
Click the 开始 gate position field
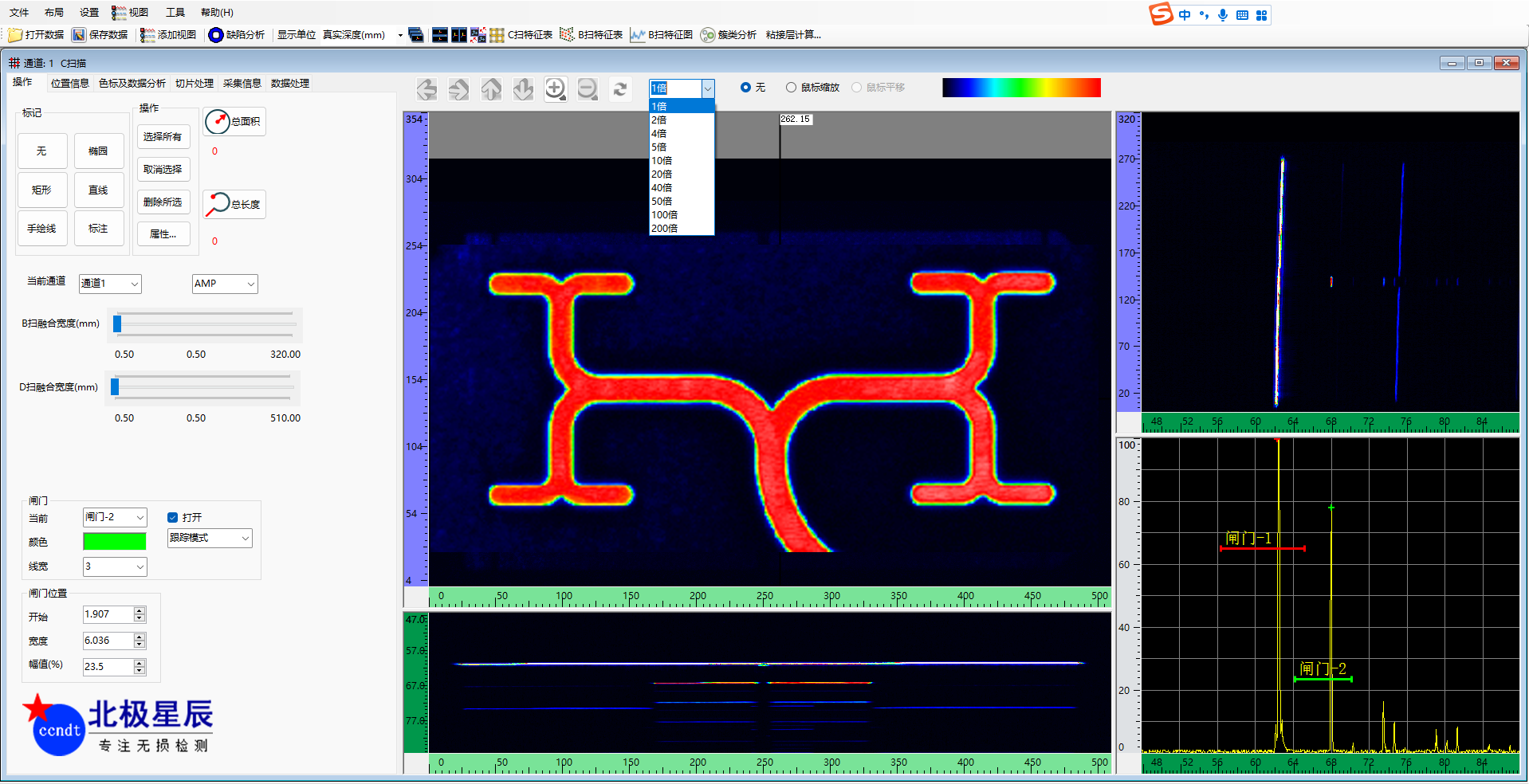coord(109,614)
